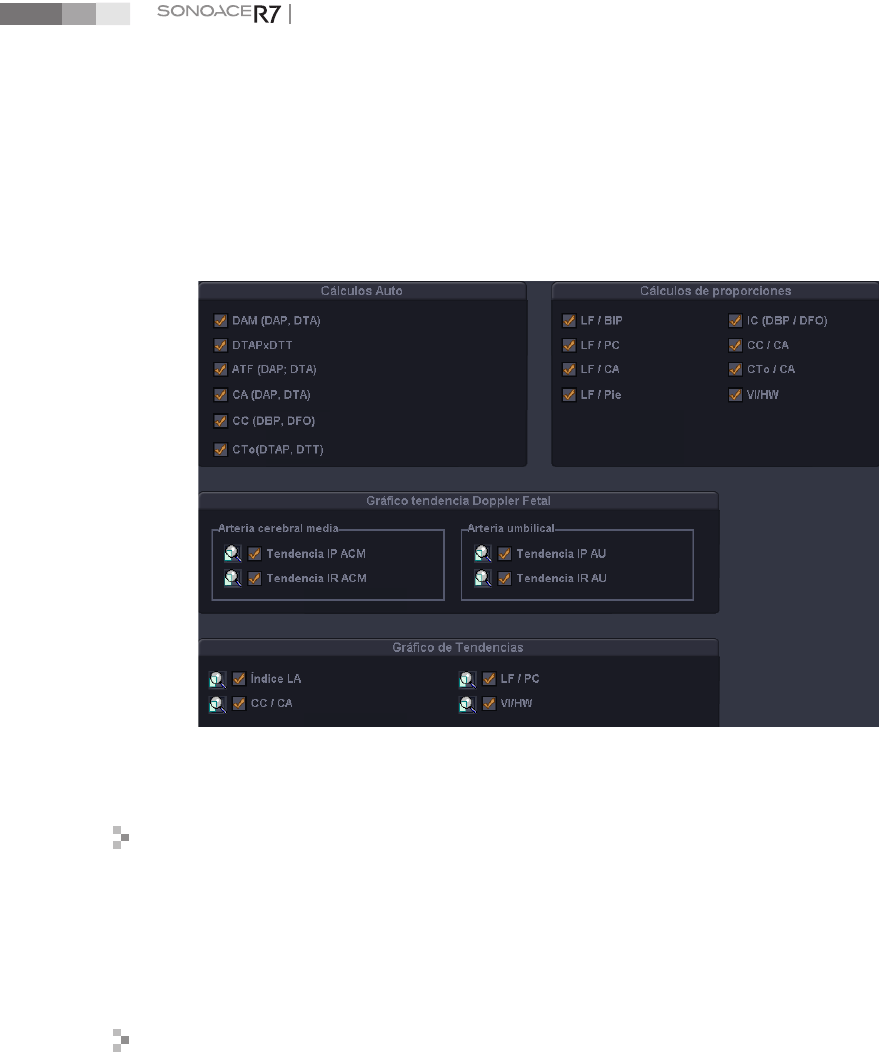
Task: Click the Arteria umbilical group label
Action: coord(511,529)
